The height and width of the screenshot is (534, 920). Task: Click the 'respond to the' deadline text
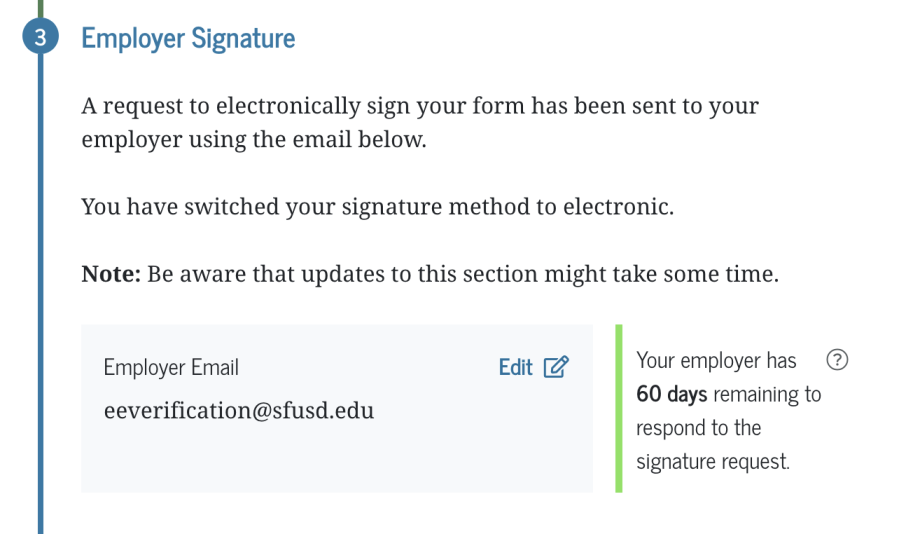pos(698,428)
